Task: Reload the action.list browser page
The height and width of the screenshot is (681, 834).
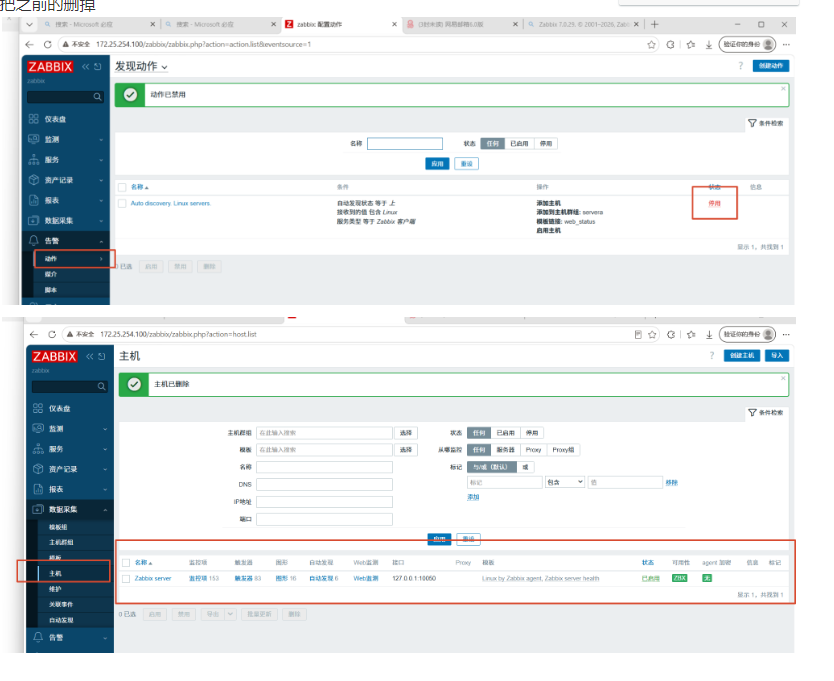Action: tap(47, 45)
